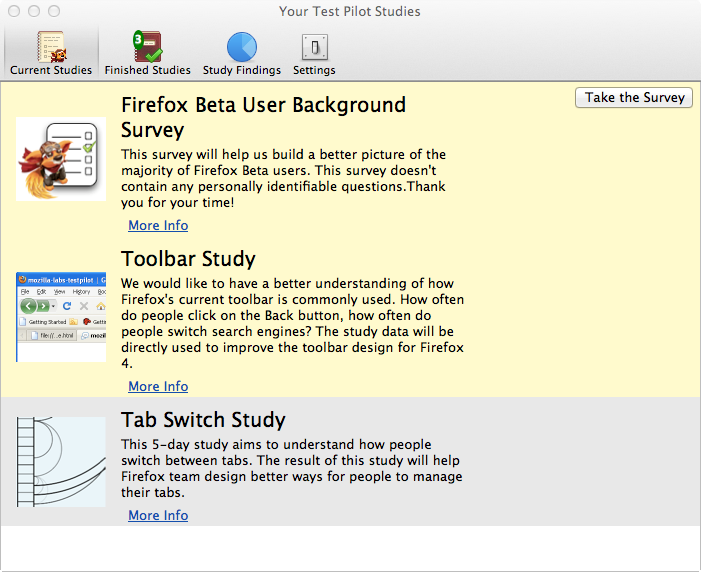Open the Finished Studies notebook icon
The image size is (701, 572).
click(148, 47)
